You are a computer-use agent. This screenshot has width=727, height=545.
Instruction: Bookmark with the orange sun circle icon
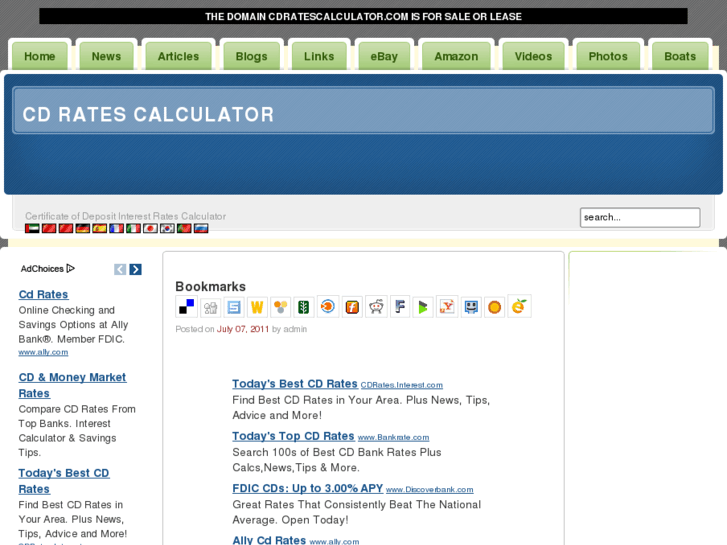495,307
